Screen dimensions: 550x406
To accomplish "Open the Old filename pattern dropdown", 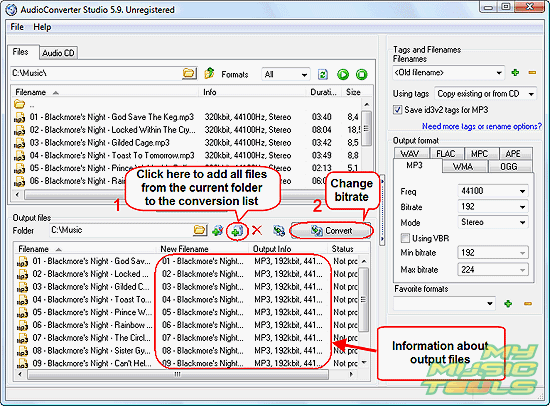I will [449, 73].
